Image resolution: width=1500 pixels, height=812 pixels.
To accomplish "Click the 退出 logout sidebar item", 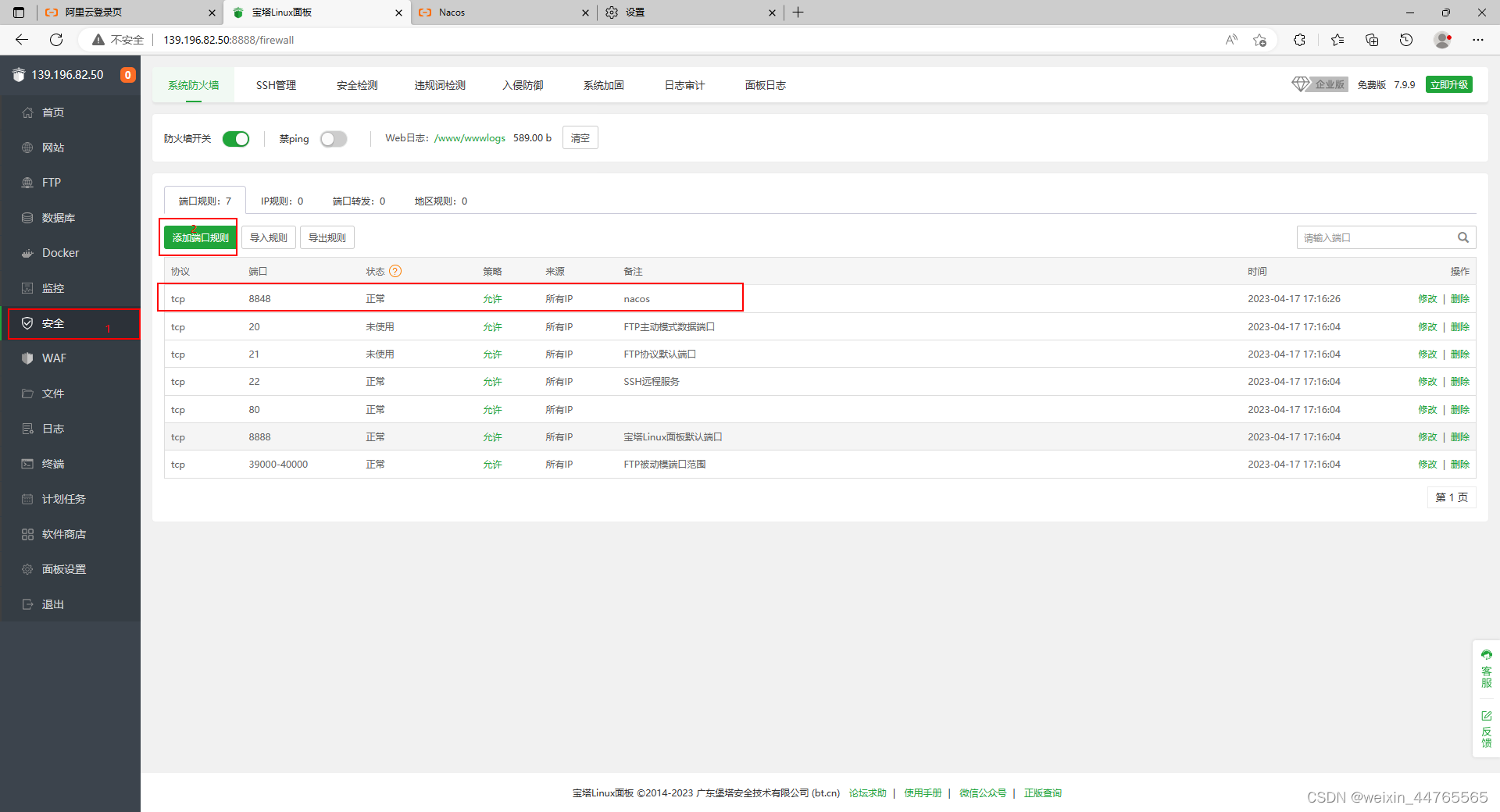I will pos(70,604).
